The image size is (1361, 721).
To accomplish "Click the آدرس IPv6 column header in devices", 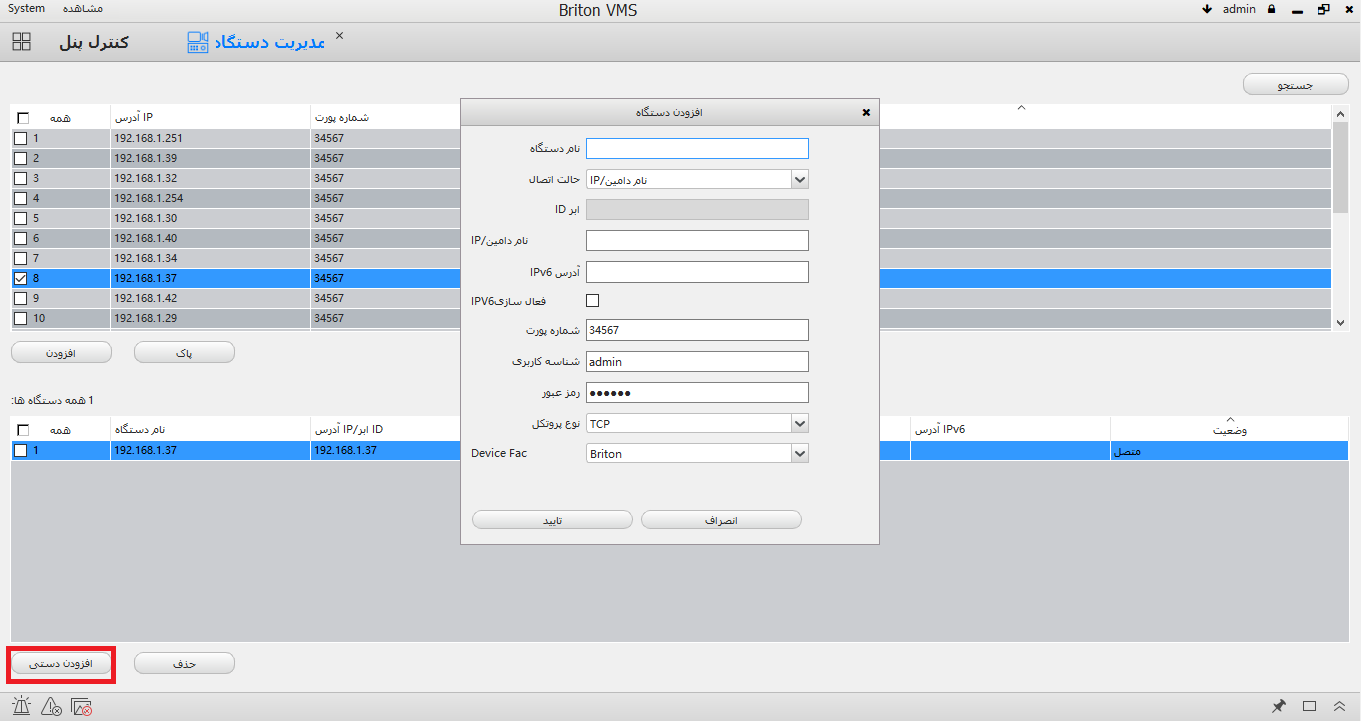I will click(x=1010, y=429).
